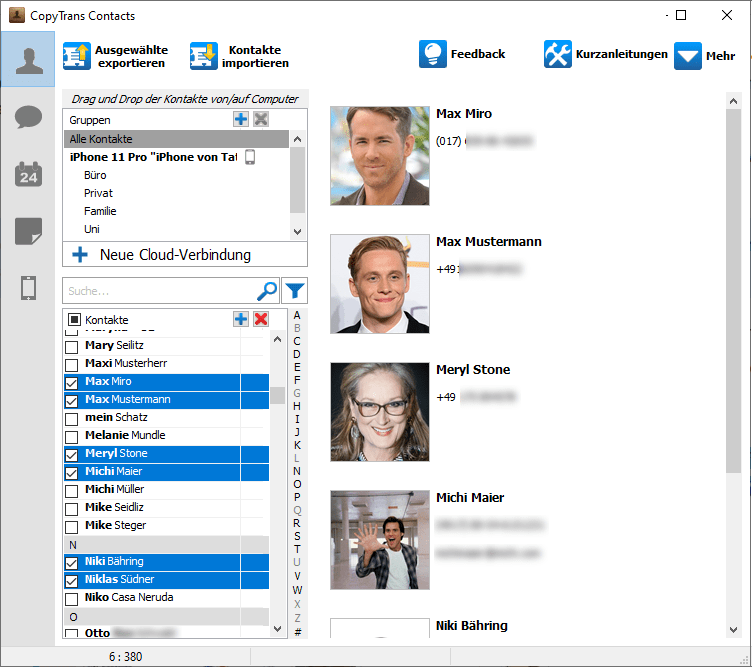752x667 pixels.
Task: Jump to # in alphabet index
Action: click(297, 632)
